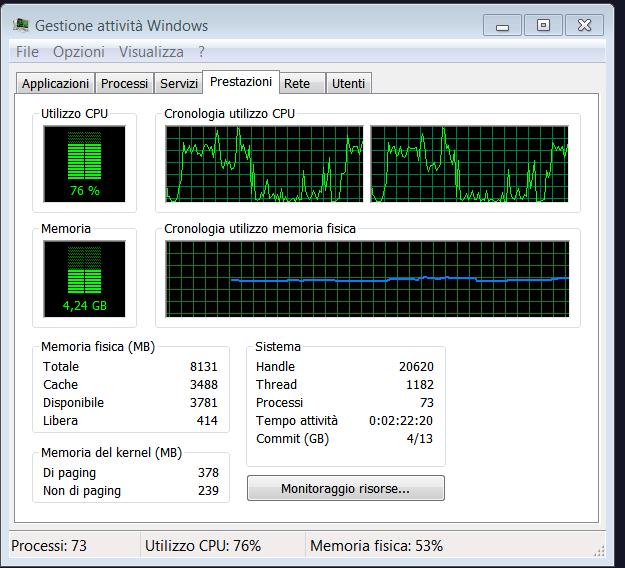This screenshot has height=568, width=625.
Task: Switch to the Utenti tab
Action: (349, 84)
